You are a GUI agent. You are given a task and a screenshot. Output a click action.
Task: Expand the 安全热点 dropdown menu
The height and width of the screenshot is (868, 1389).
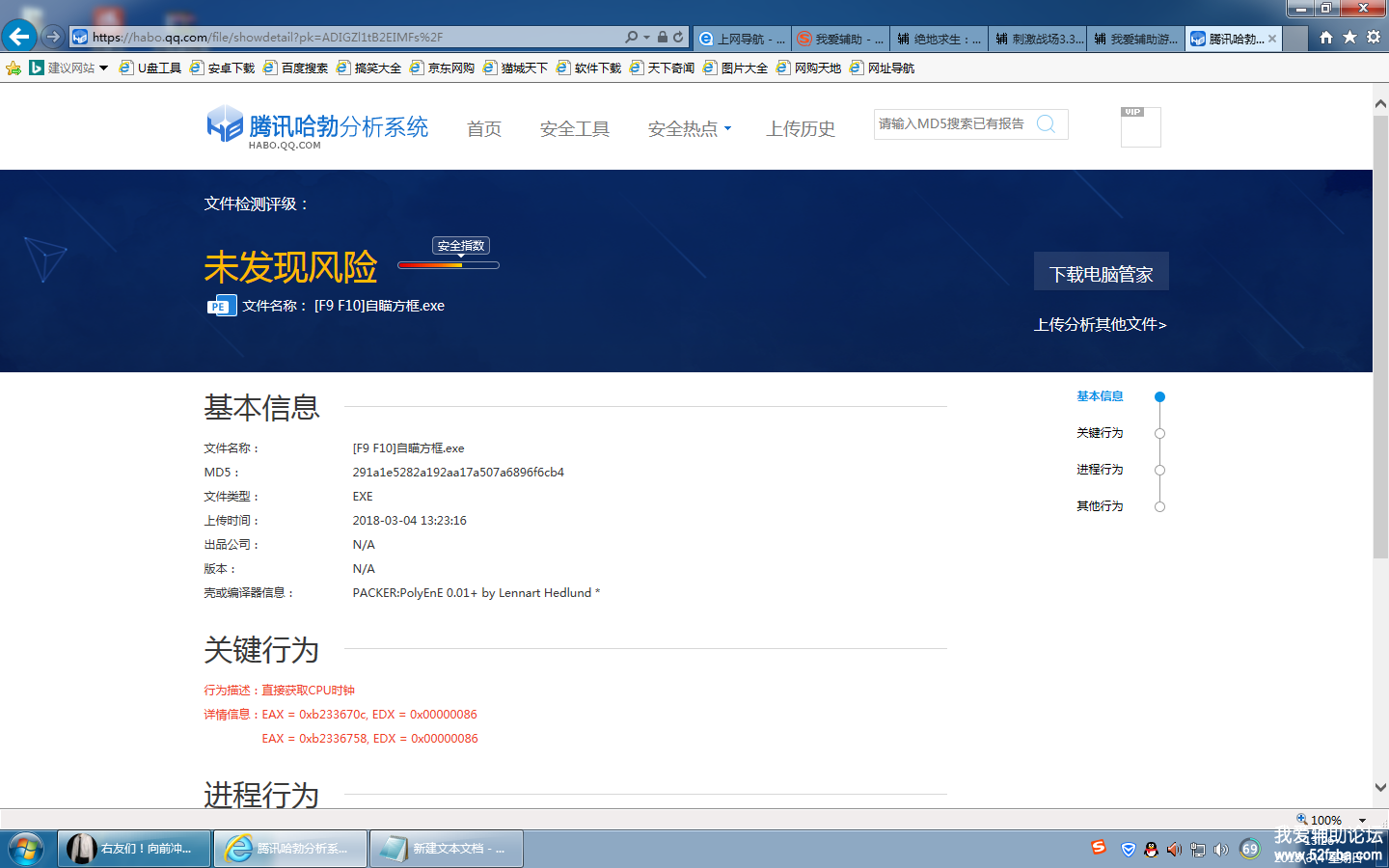click(689, 128)
